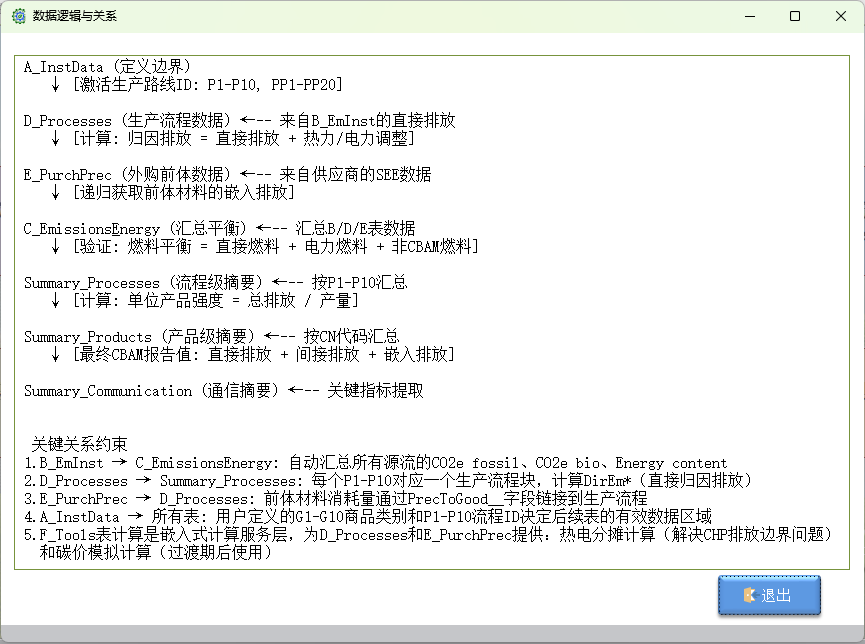Minimize the 数据逻辑与关系 window
Image resolution: width=865 pixels, height=644 pixels.
(748, 16)
